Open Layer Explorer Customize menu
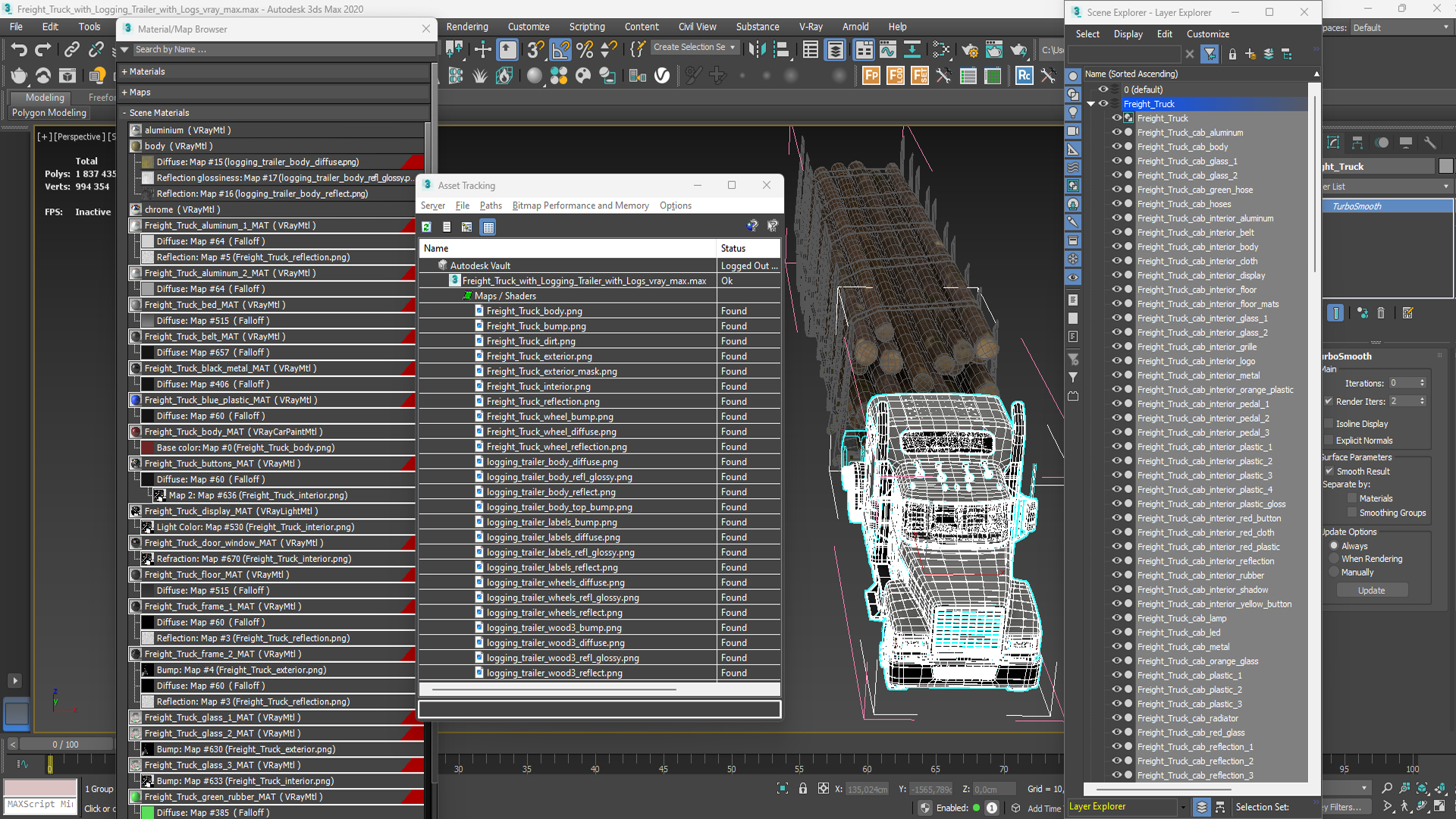 point(1207,34)
